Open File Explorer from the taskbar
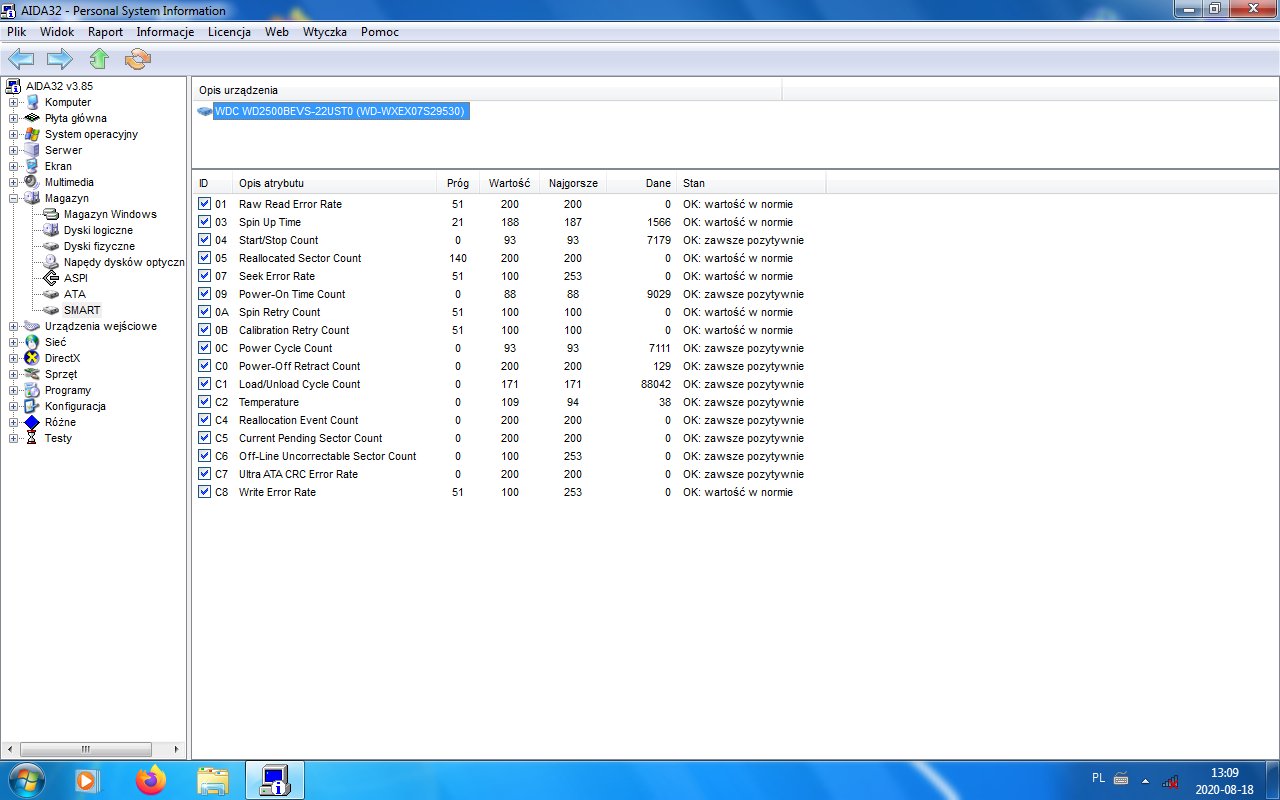This screenshot has width=1280, height=800. 213,779
